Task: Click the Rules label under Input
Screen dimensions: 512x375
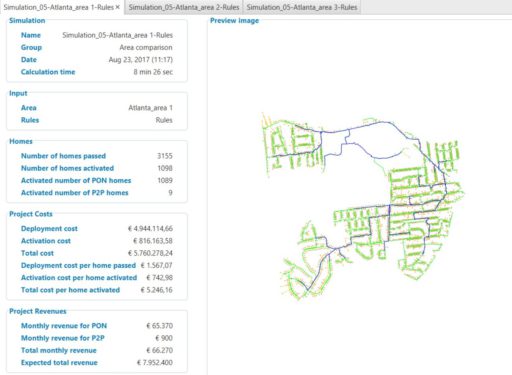Action: [30, 120]
